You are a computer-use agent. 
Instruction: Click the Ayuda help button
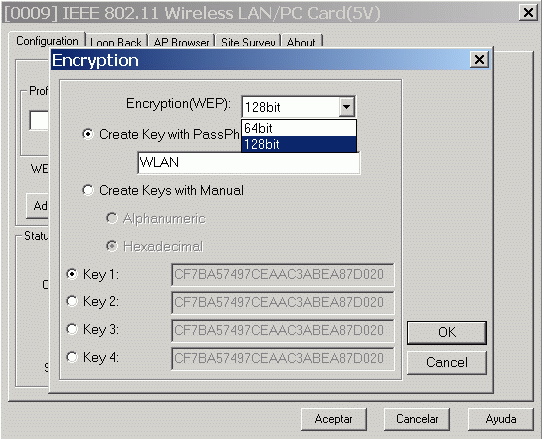point(501,419)
